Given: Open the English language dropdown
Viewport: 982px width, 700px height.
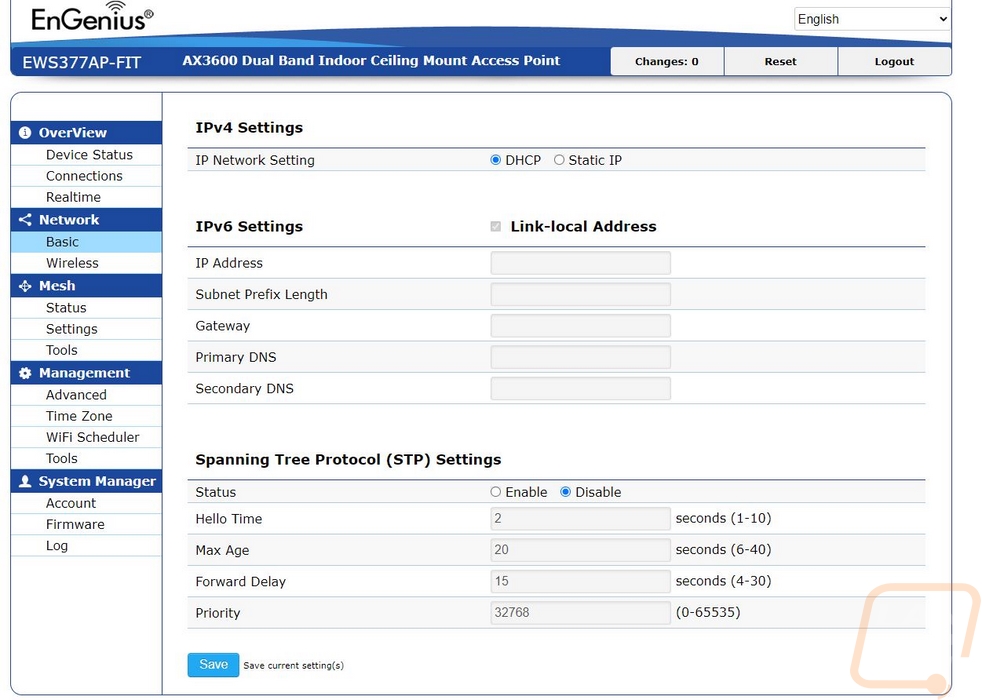Looking at the screenshot, I should (872, 19).
